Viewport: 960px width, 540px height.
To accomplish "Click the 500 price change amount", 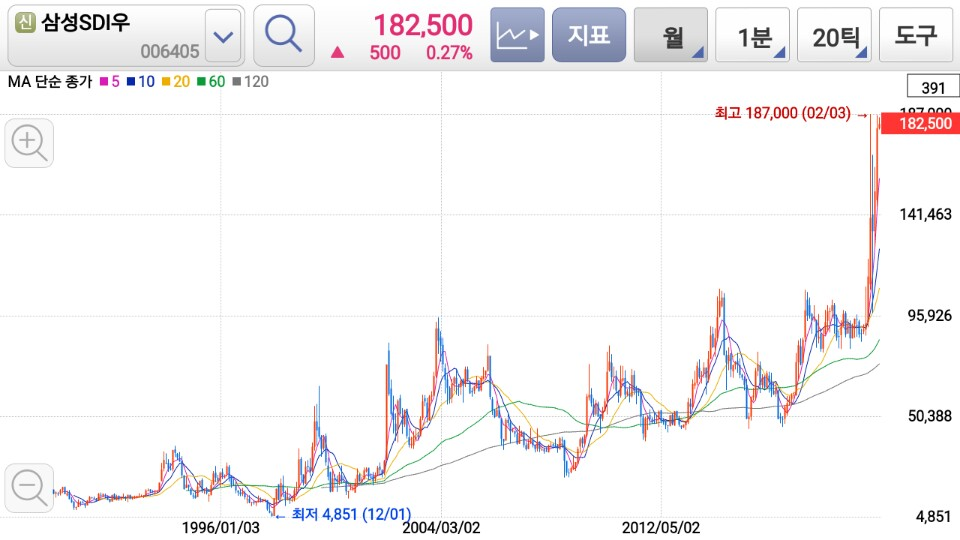I will point(384,53).
